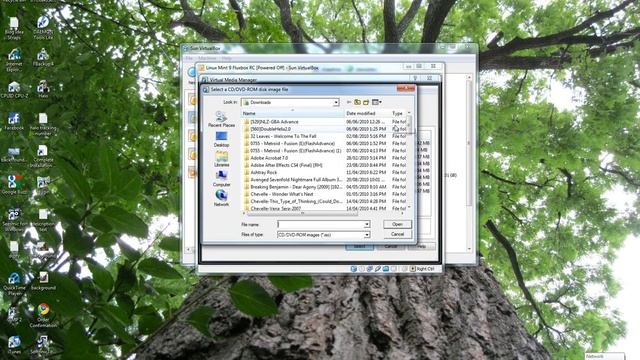Click the file list horizontal scrollbar
The height and width of the screenshot is (360, 640).
303,213
